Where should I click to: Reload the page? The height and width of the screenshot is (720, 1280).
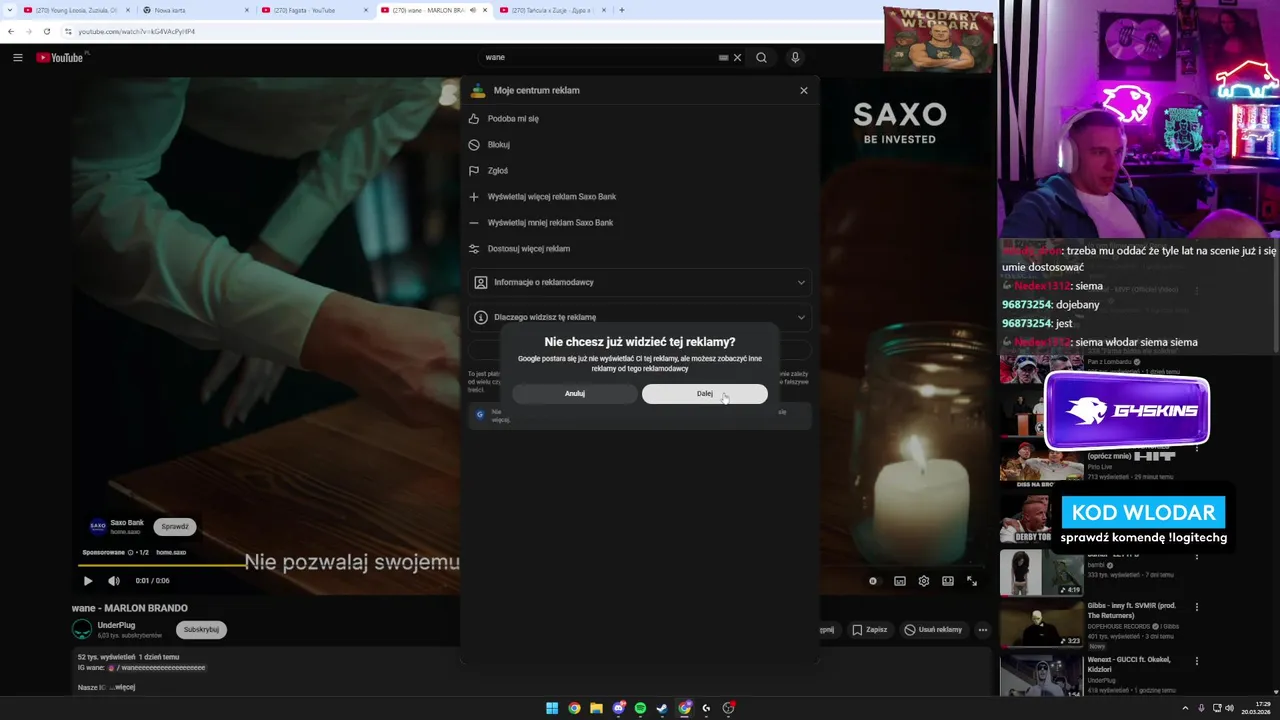tap(46, 31)
